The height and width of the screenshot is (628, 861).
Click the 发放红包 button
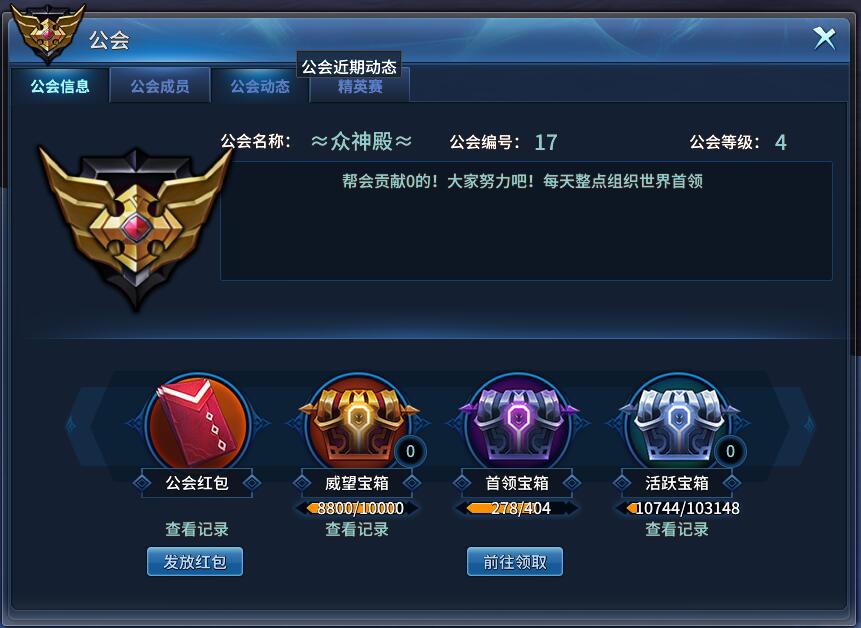(x=195, y=562)
